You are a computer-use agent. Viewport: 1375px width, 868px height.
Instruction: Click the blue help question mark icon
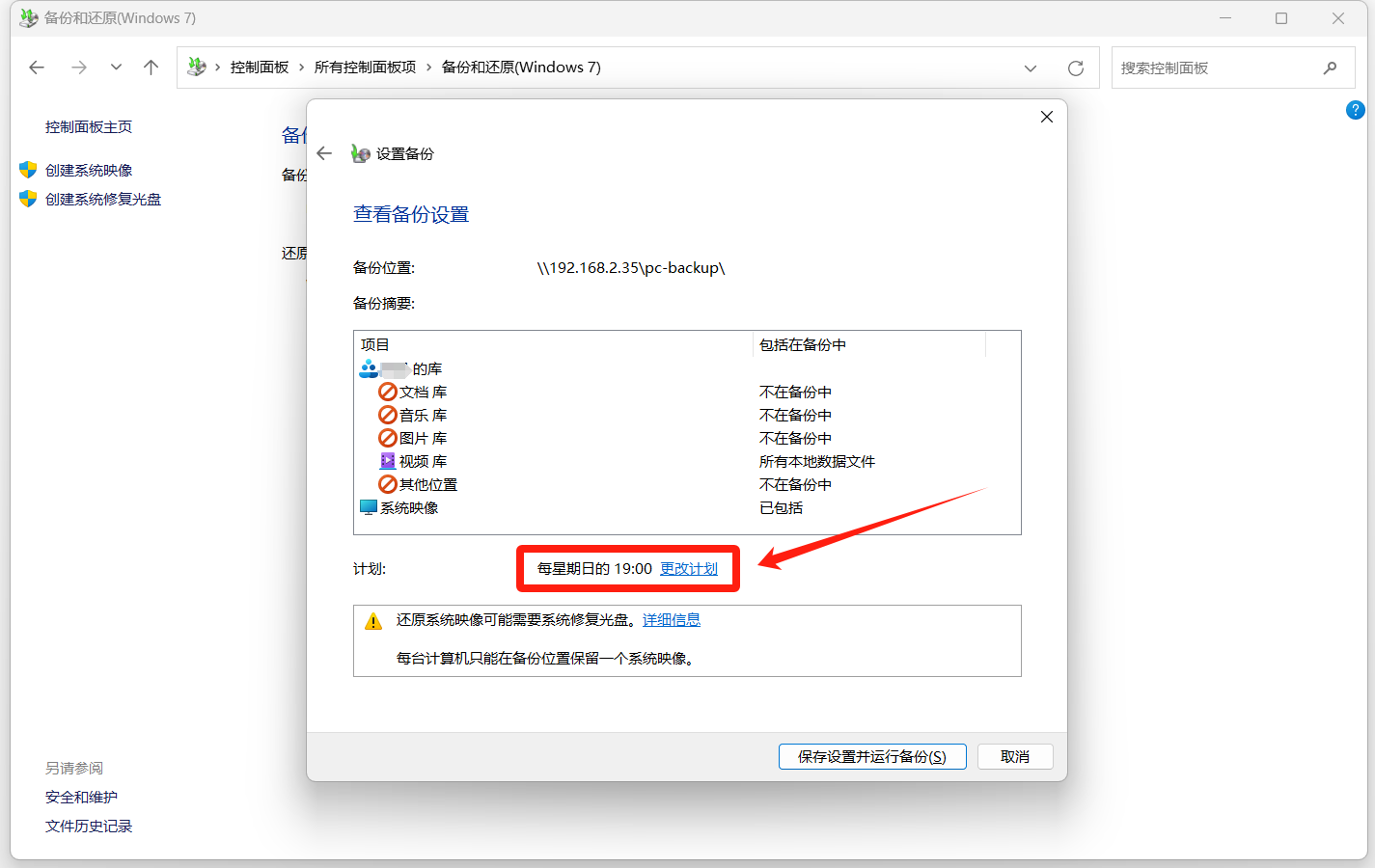(1355, 110)
